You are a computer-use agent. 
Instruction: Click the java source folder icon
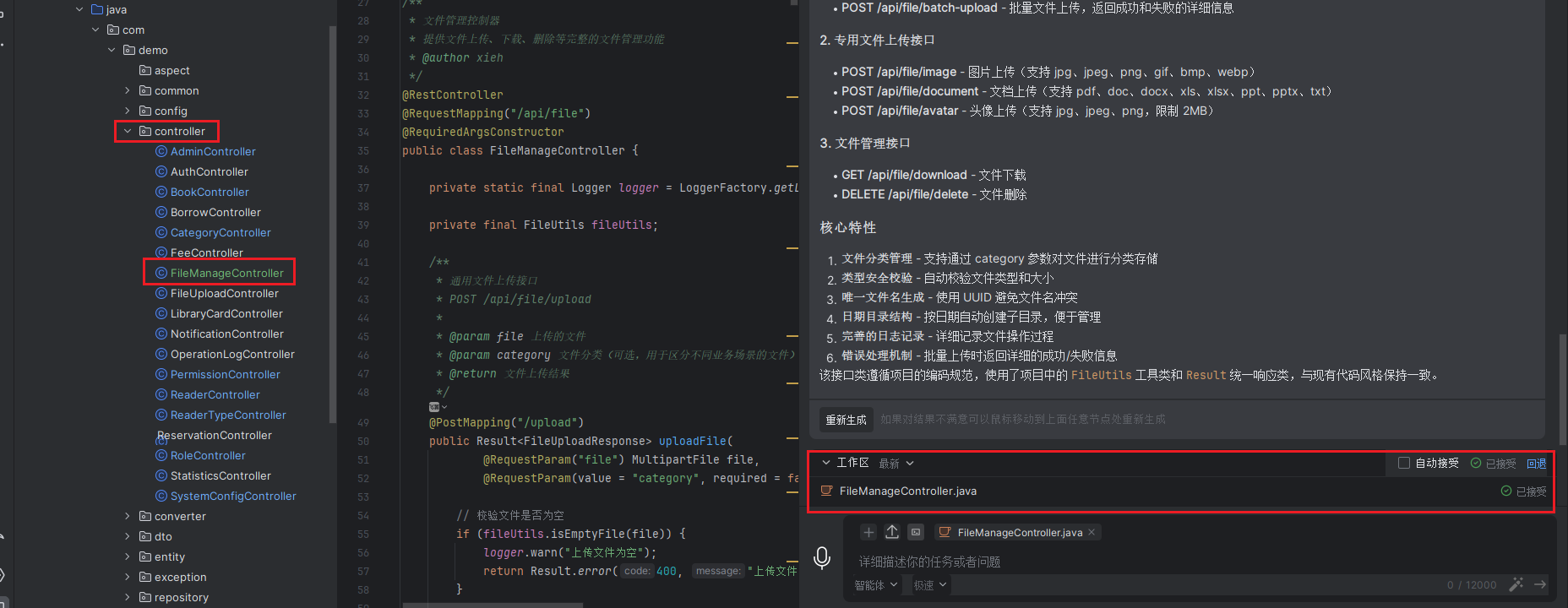(97, 9)
